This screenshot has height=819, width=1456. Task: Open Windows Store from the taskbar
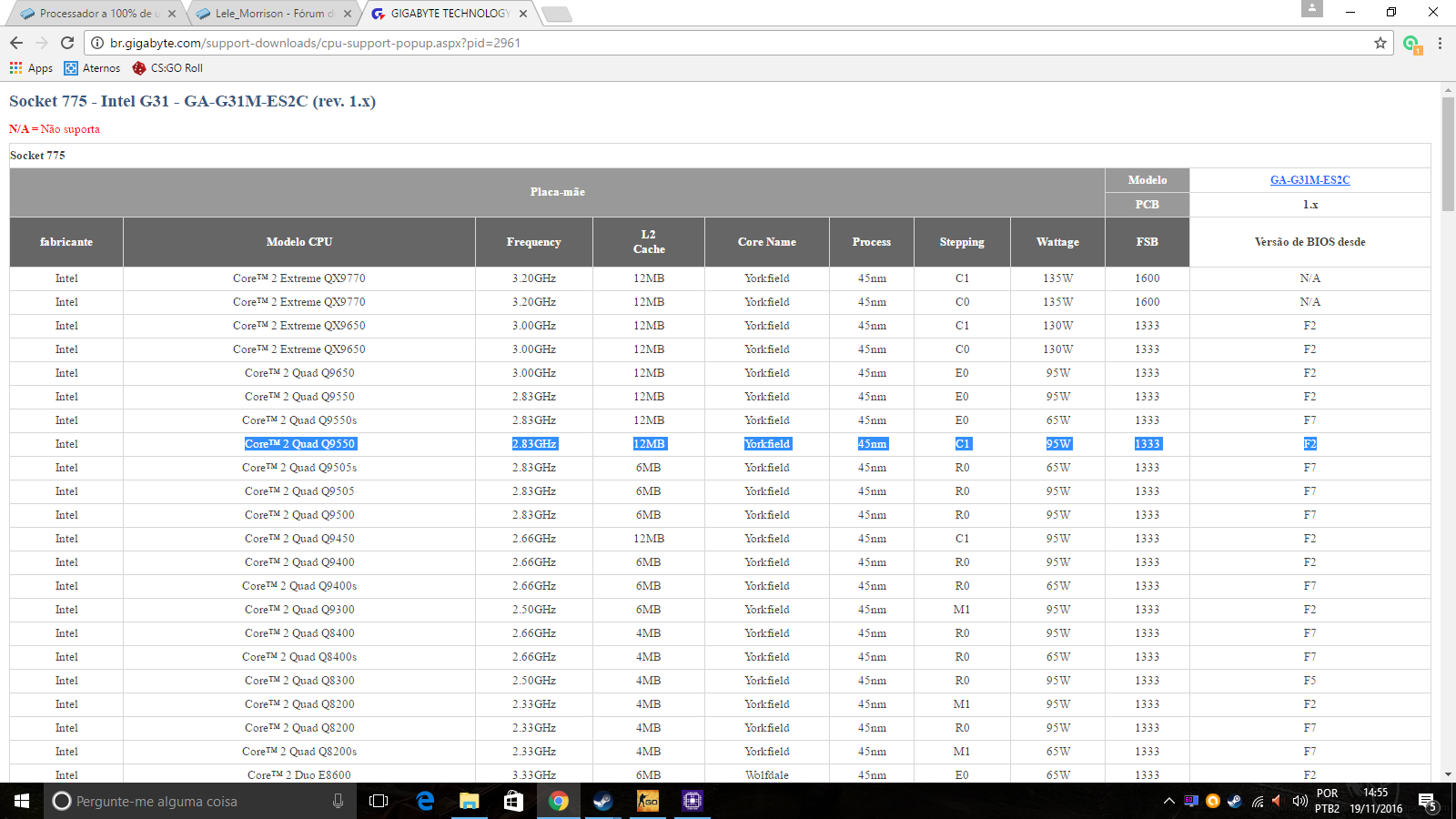(x=513, y=801)
